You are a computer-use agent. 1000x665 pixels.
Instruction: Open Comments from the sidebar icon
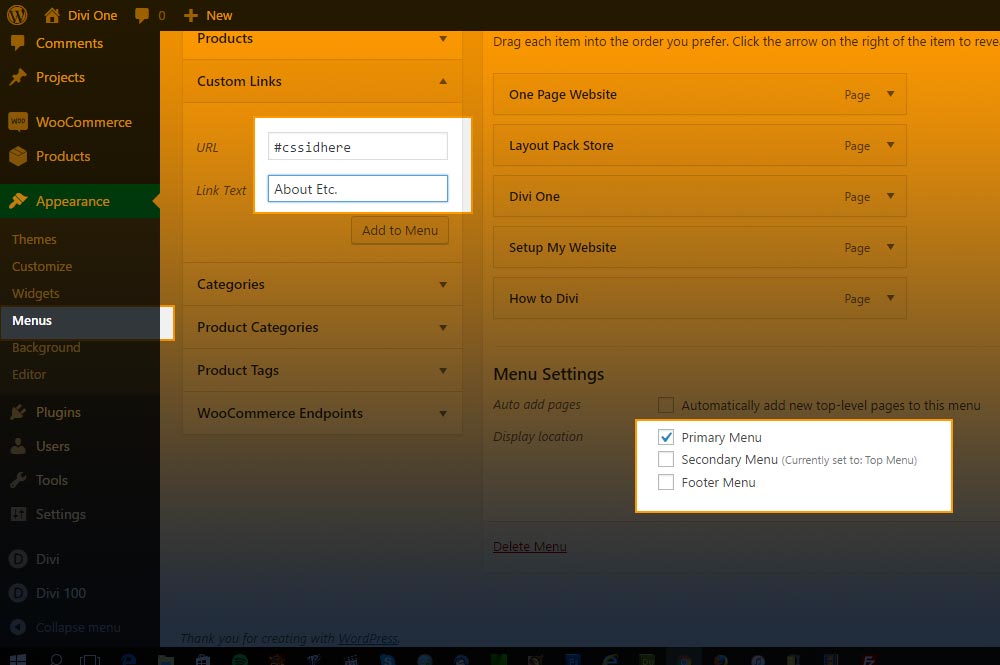[x=18, y=43]
